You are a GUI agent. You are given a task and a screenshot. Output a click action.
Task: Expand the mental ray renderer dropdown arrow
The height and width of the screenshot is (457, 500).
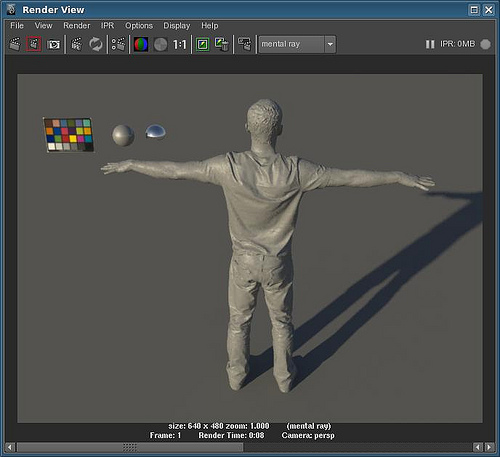pos(330,44)
